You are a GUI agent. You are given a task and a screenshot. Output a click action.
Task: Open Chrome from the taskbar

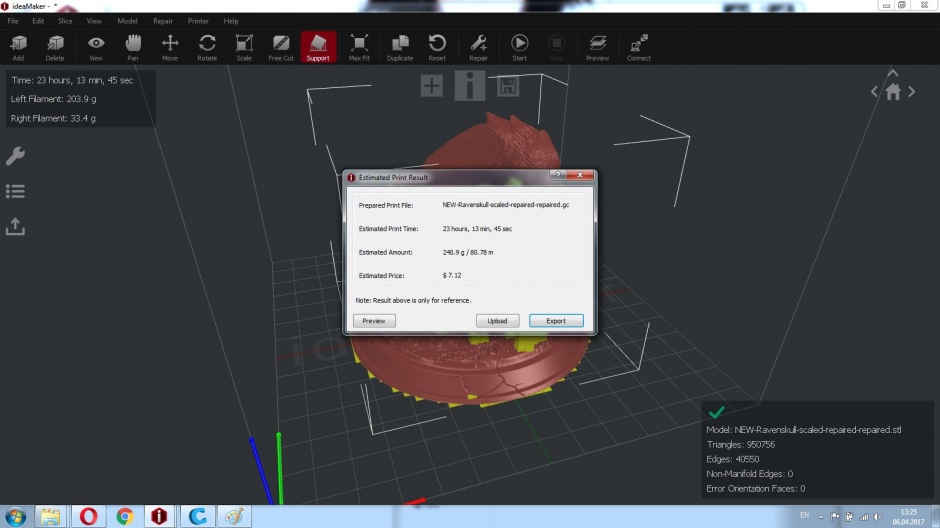click(x=125, y=517)
